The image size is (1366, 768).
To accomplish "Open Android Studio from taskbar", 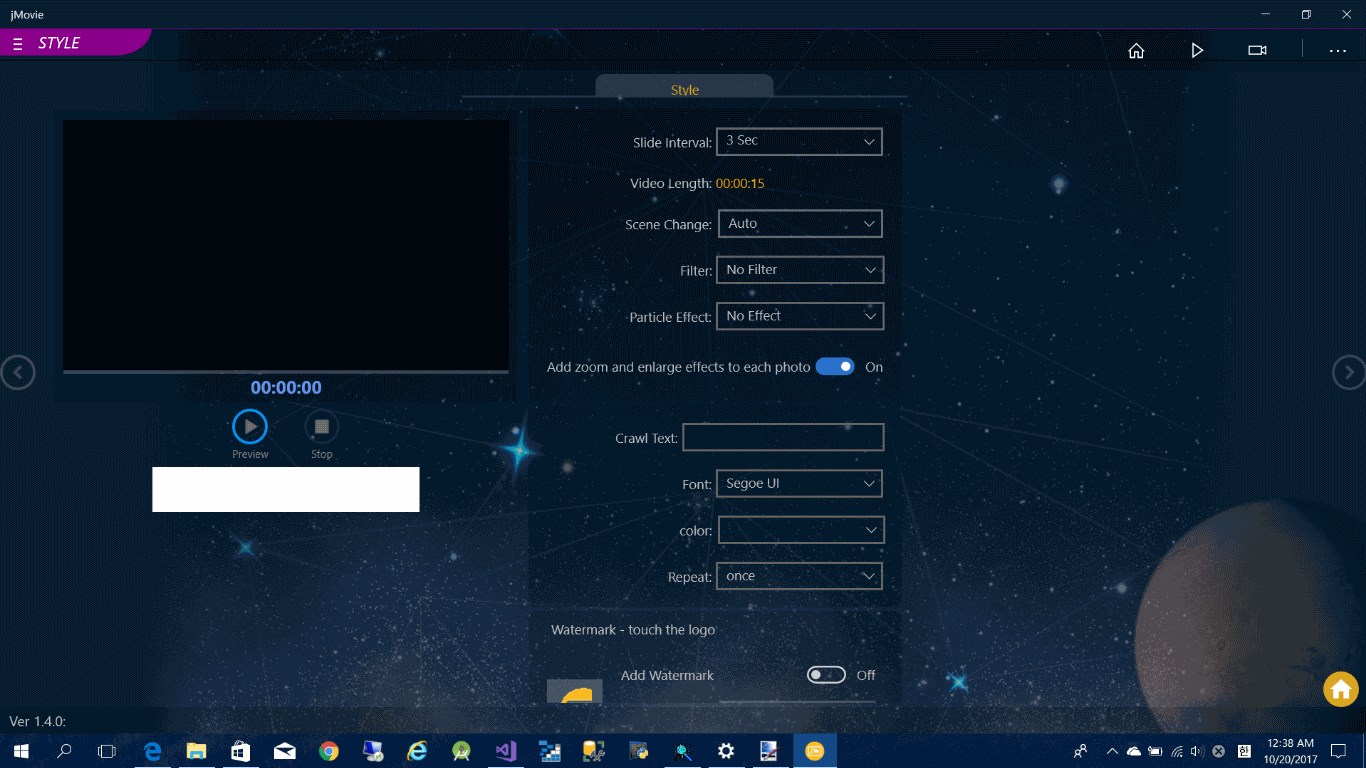I will (x=461, y=751).
